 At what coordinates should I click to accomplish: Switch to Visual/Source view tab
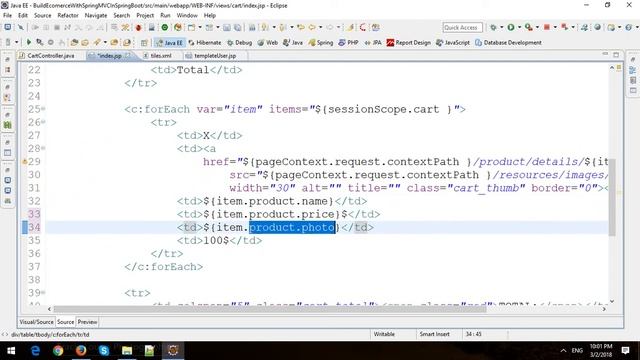pyautogui.click(x=36, y=322)
